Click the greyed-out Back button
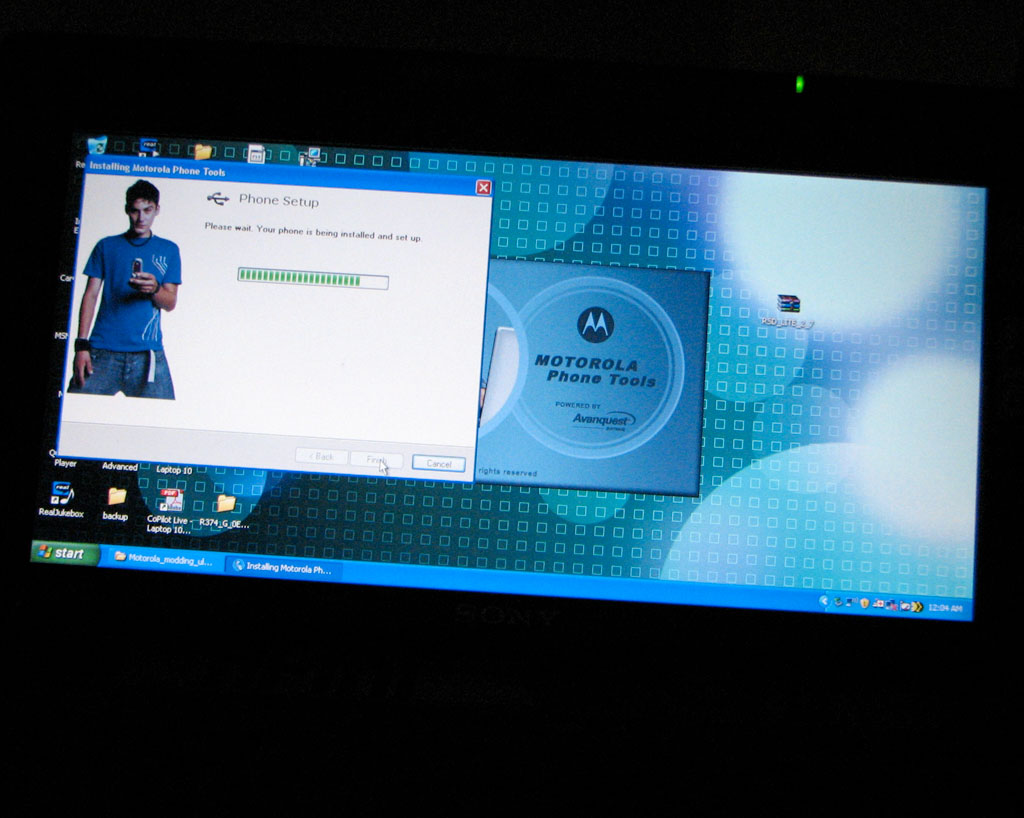Screen dimensions: 1024x818 coord(321,456)
